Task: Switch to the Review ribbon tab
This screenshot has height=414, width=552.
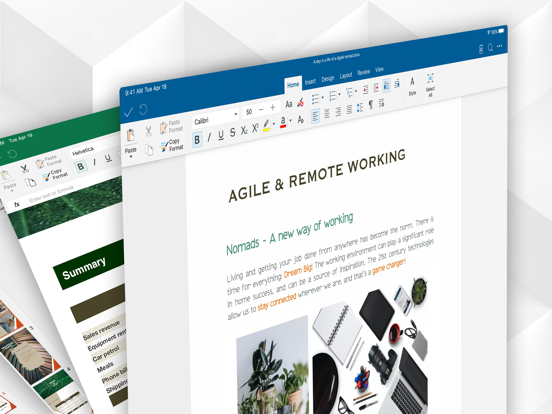Action: (364, 72)
